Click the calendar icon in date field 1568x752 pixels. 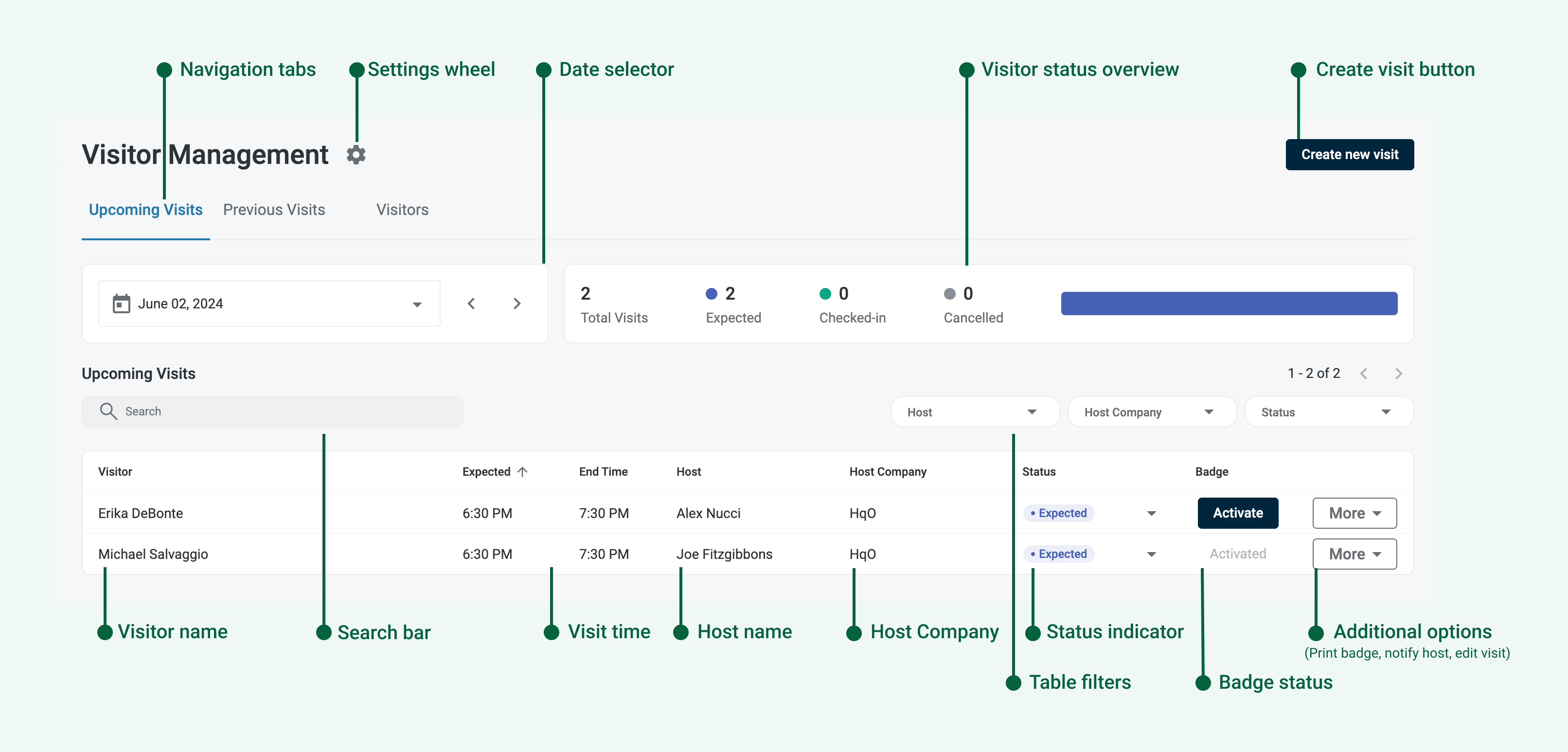pos(121,303)
